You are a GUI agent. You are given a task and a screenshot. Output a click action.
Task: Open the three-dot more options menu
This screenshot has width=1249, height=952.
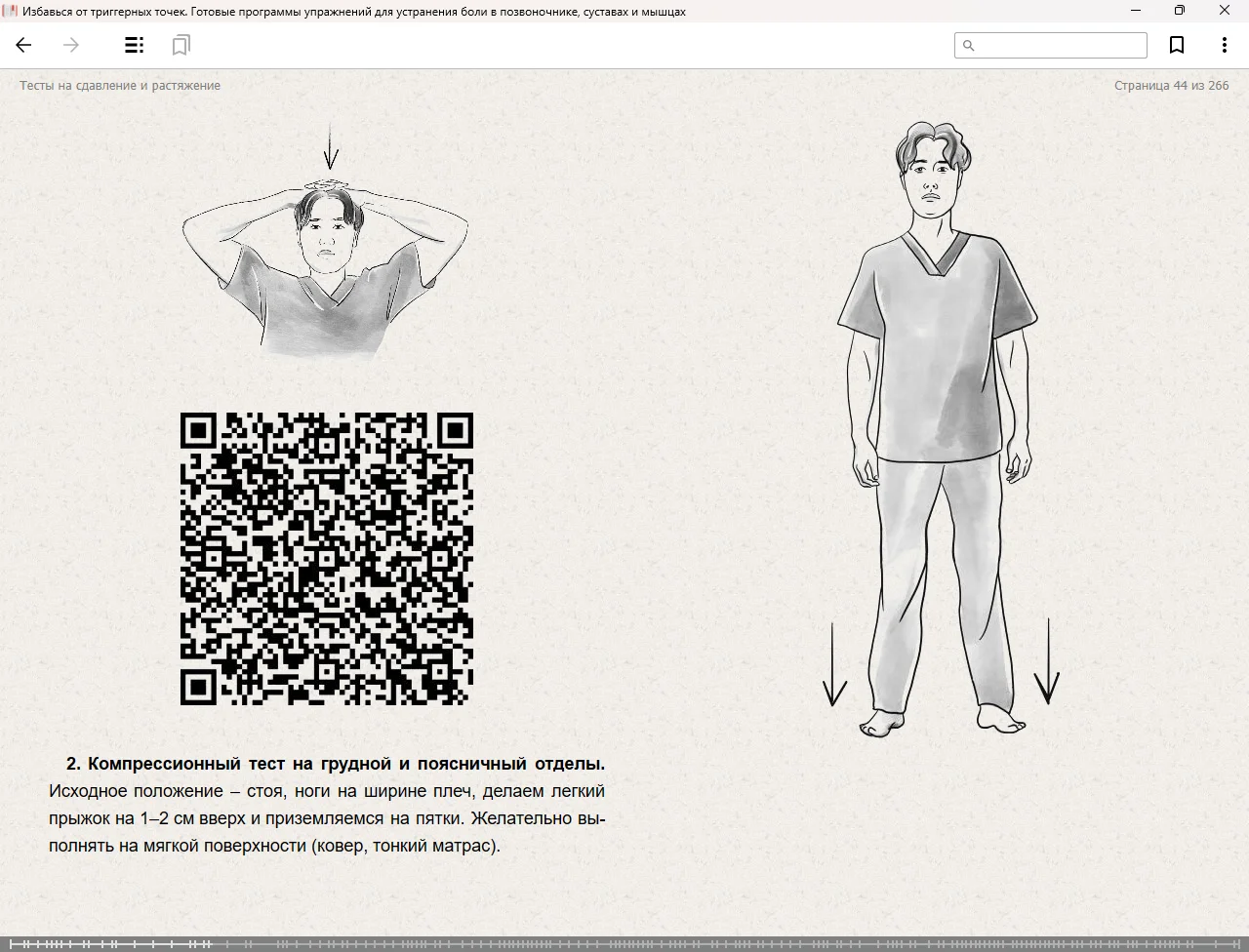point(1224,45)
